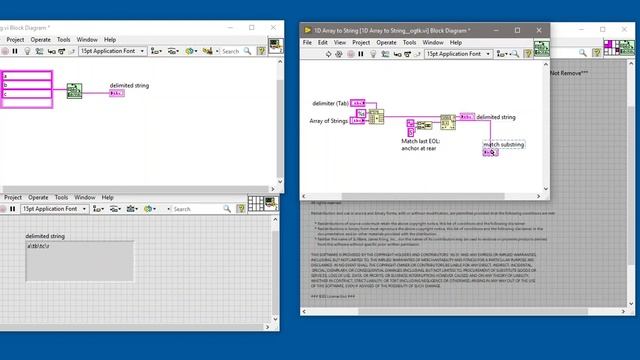This screenshot has width=640, height=360.
Task: Click connector pane grid in bottom-left panel
Action: pyautogui.click(x=256, y=204)
